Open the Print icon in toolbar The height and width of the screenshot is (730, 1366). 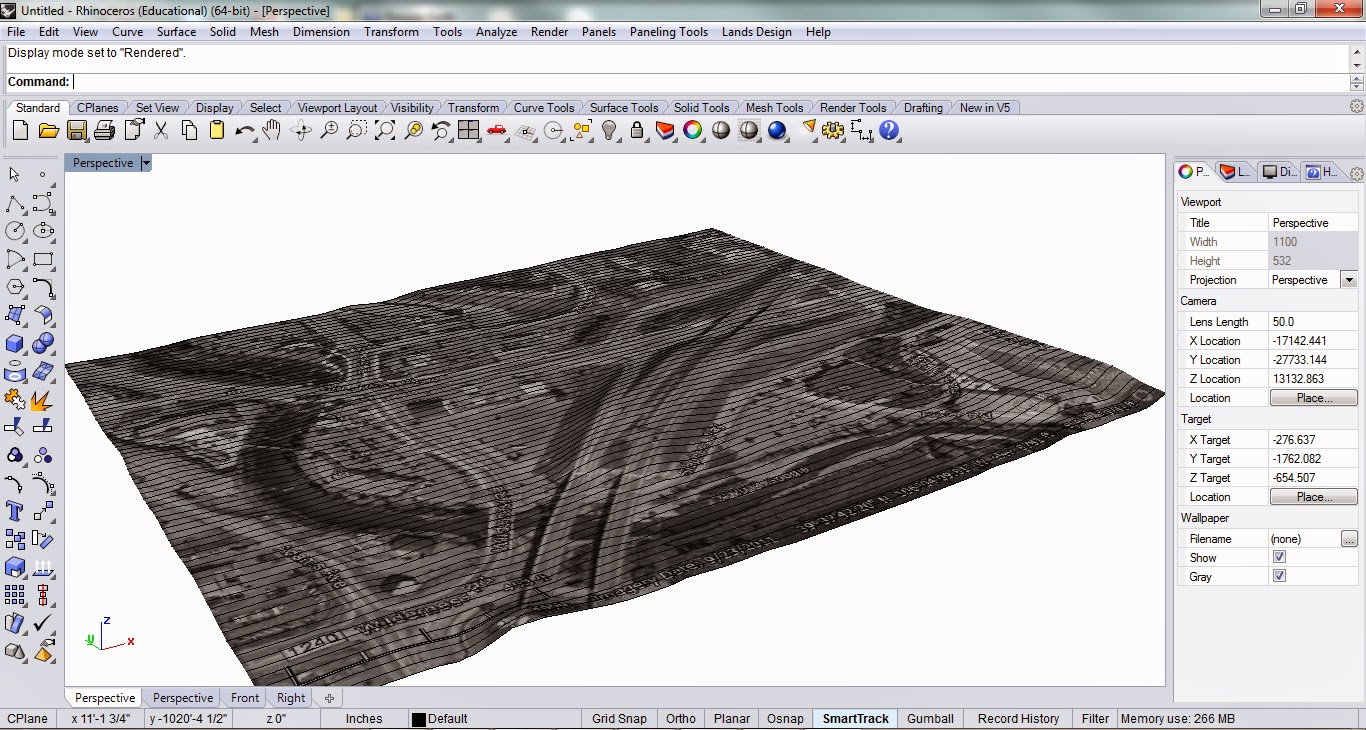point(104,131)
